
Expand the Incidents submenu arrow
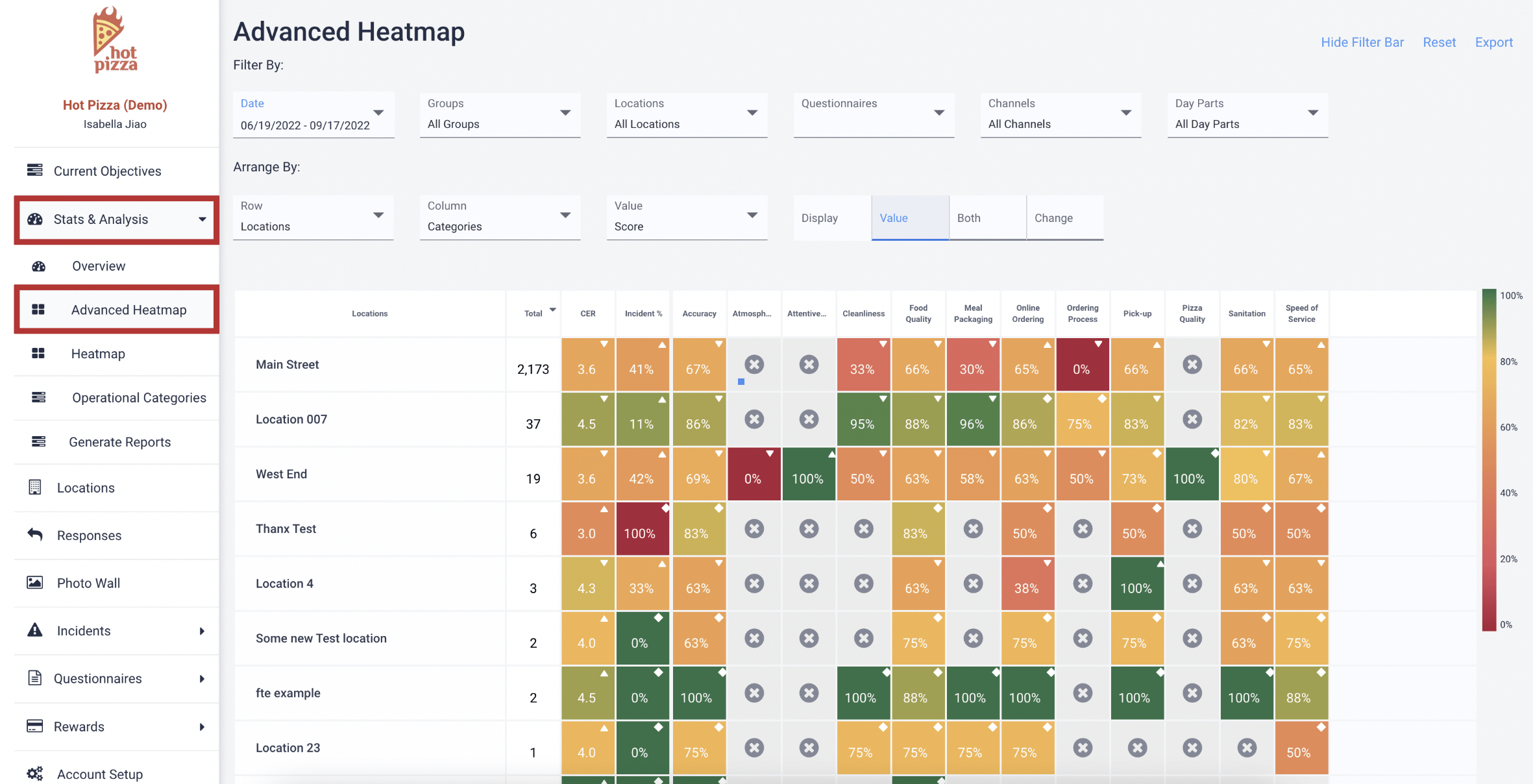coord(202,631)
